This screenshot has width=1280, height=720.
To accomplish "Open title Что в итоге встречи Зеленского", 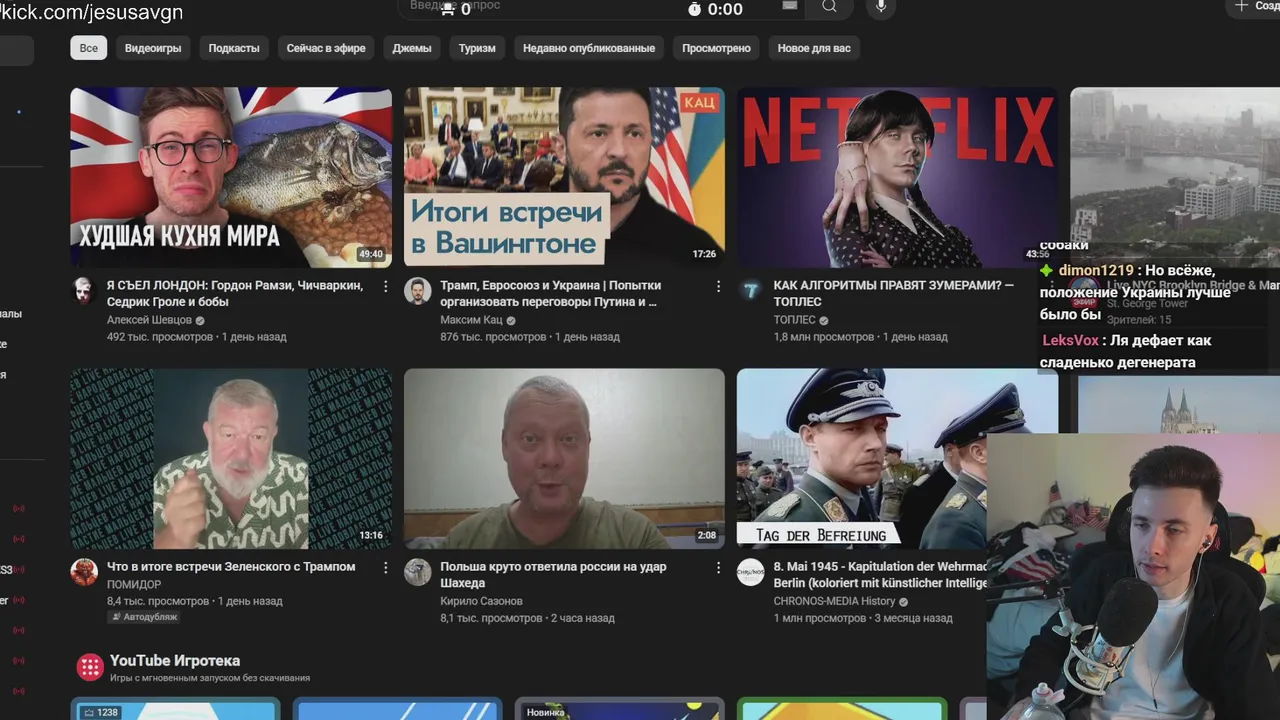I will pyautogui.click(x=231, y=566).
